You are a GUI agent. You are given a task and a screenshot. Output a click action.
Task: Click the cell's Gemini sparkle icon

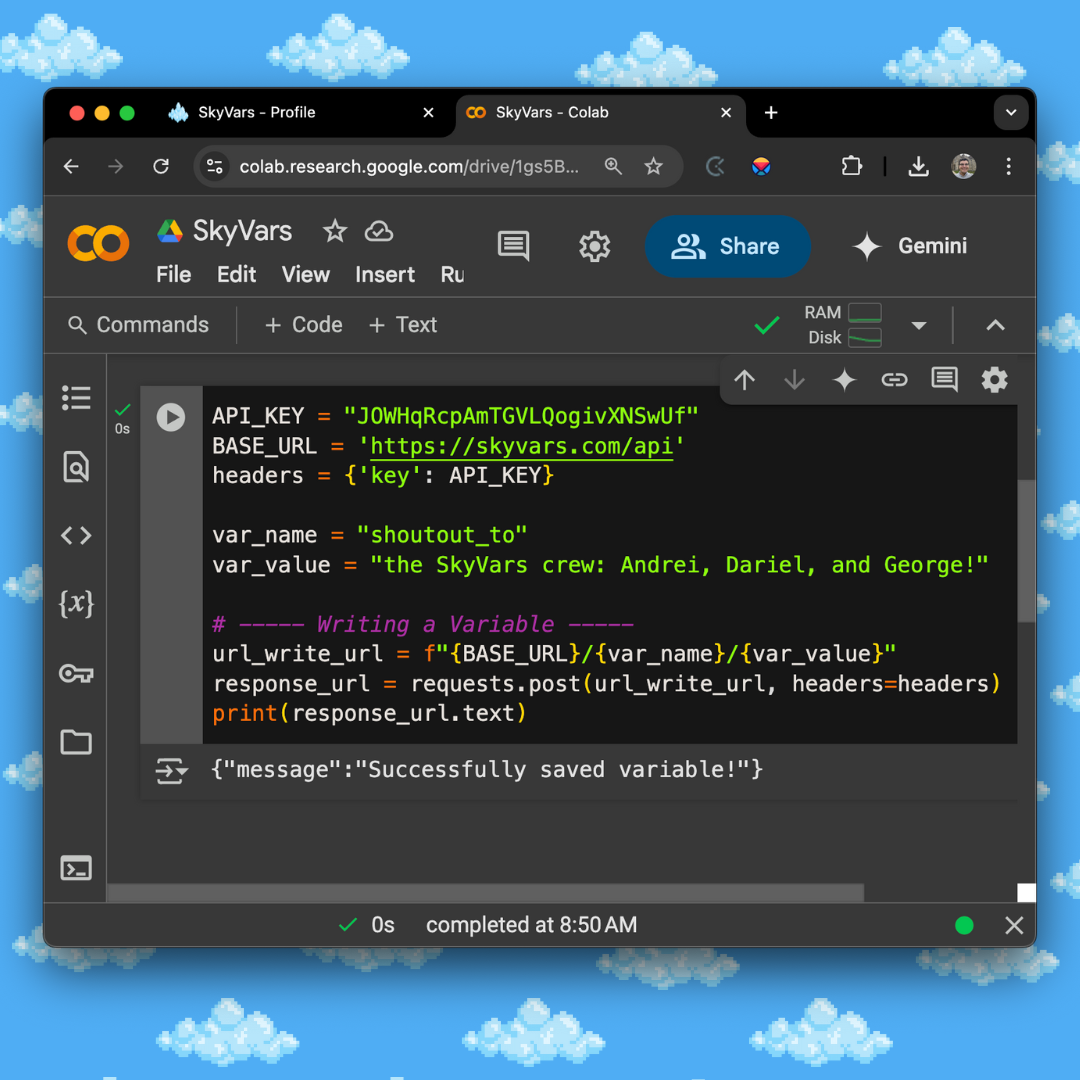844,380
